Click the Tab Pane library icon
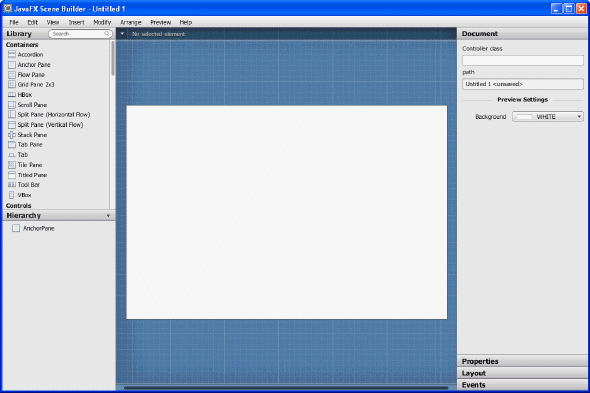The image size is (590, 393). [12, 145]
